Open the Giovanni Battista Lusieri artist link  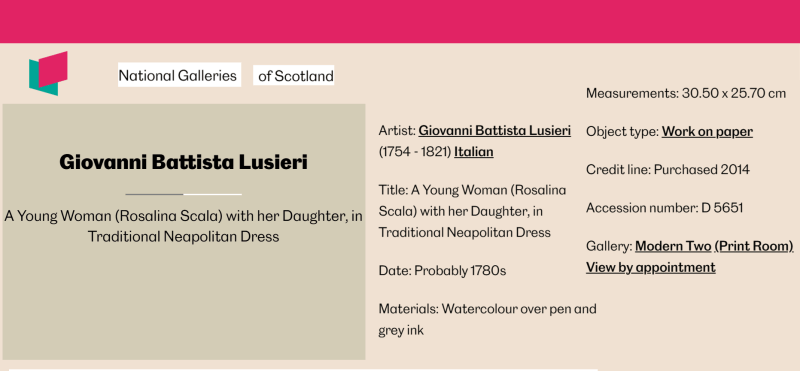[494, 131]
